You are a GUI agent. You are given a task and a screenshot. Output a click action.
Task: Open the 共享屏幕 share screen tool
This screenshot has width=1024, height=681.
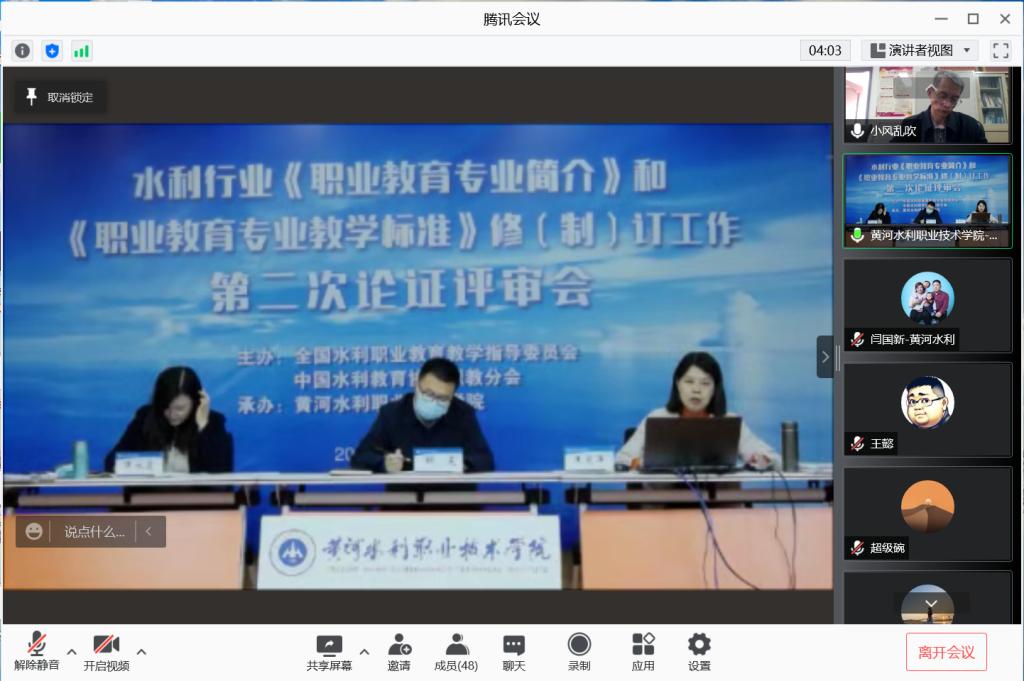pos(329,653)
